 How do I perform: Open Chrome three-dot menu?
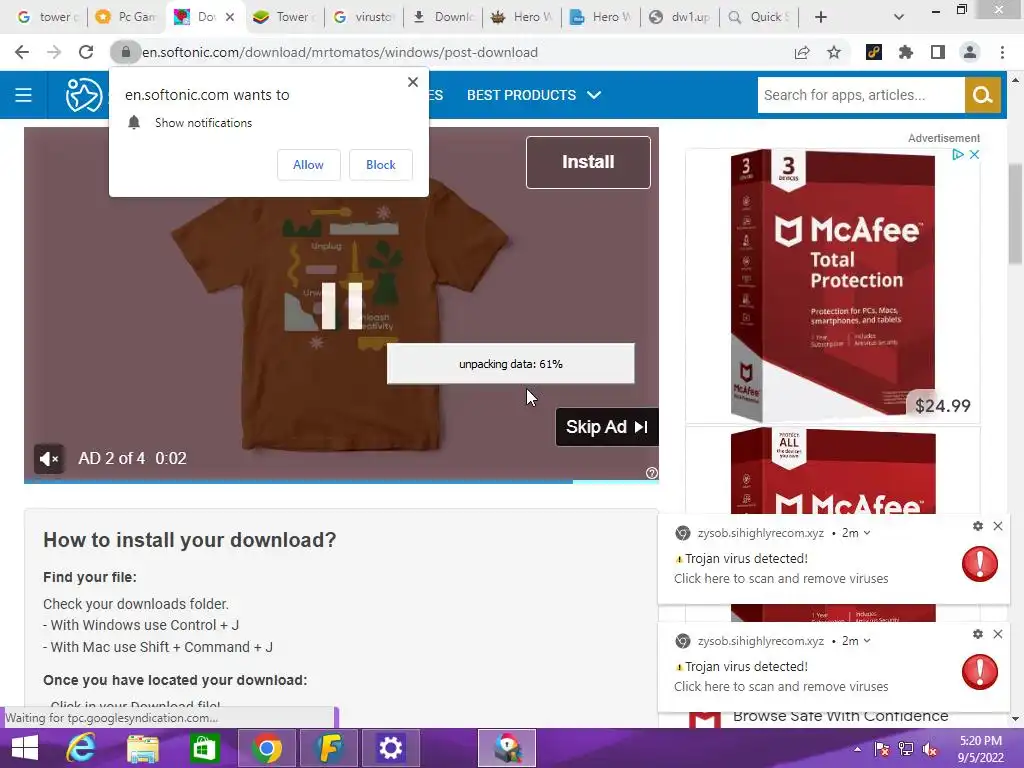(x=1002, y=52)
